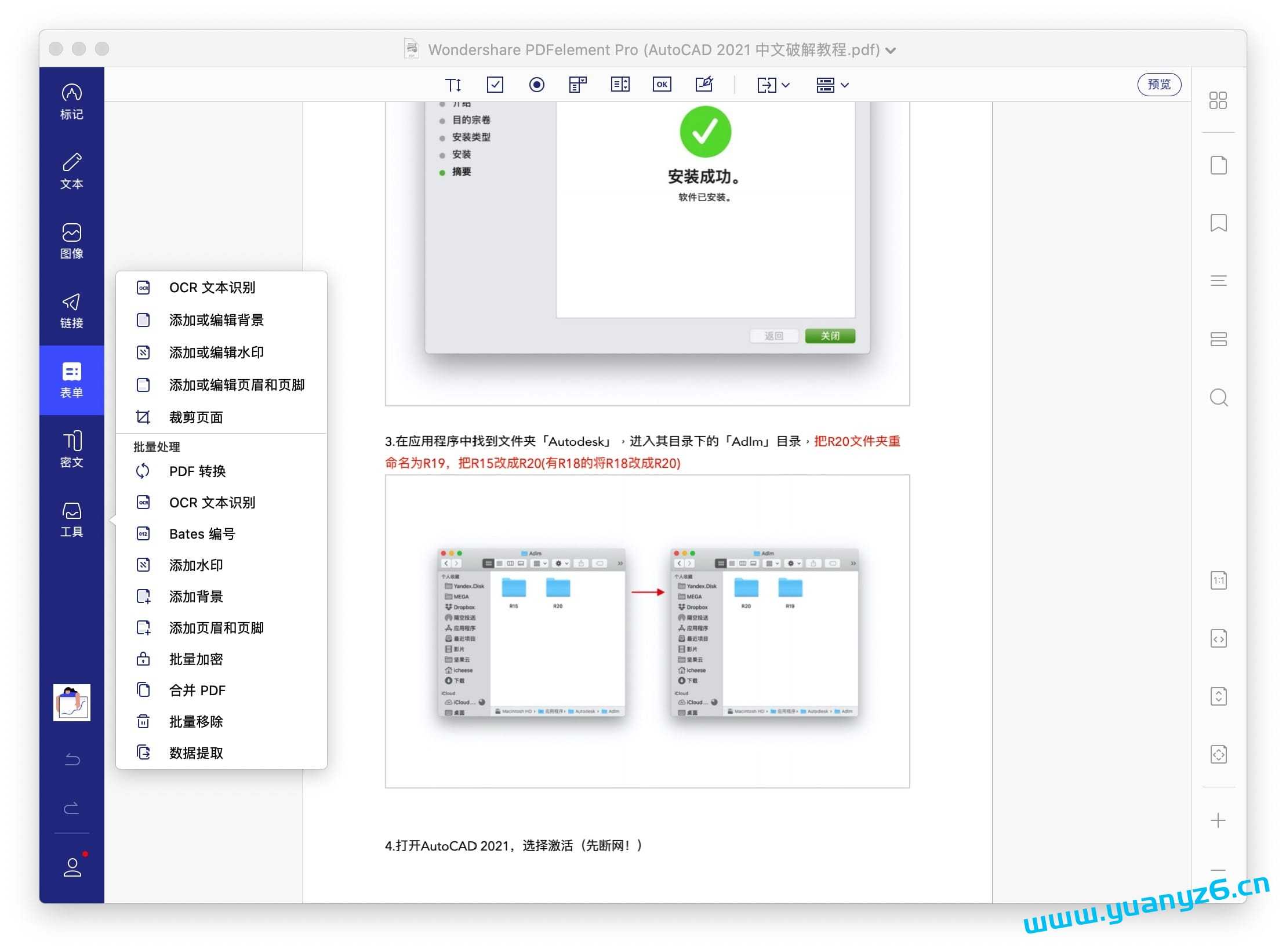Open the form data import/export dropdown
1286x952 pixels.
pyautogui.click(x=773, y=85)
